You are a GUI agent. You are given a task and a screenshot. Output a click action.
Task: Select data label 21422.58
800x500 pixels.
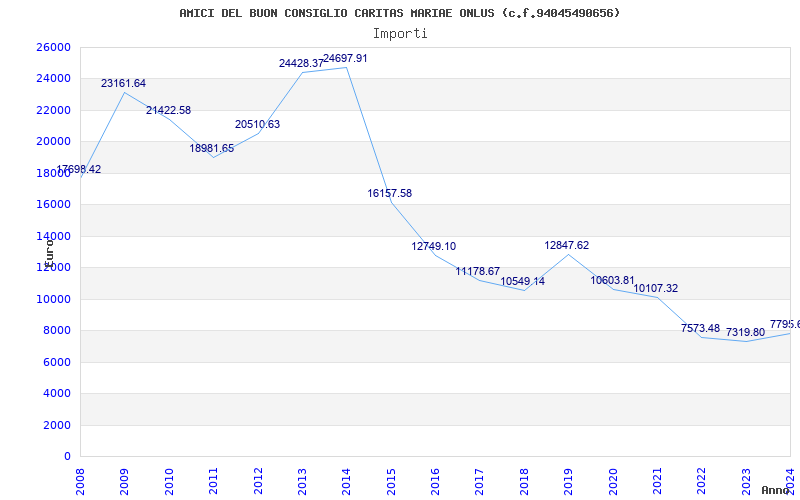(x=168, y=110)
